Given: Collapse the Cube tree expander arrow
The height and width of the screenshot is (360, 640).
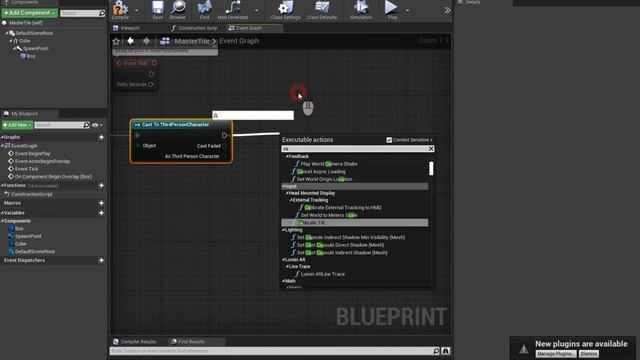Looking at the screenshot, I should click(11, 41).
